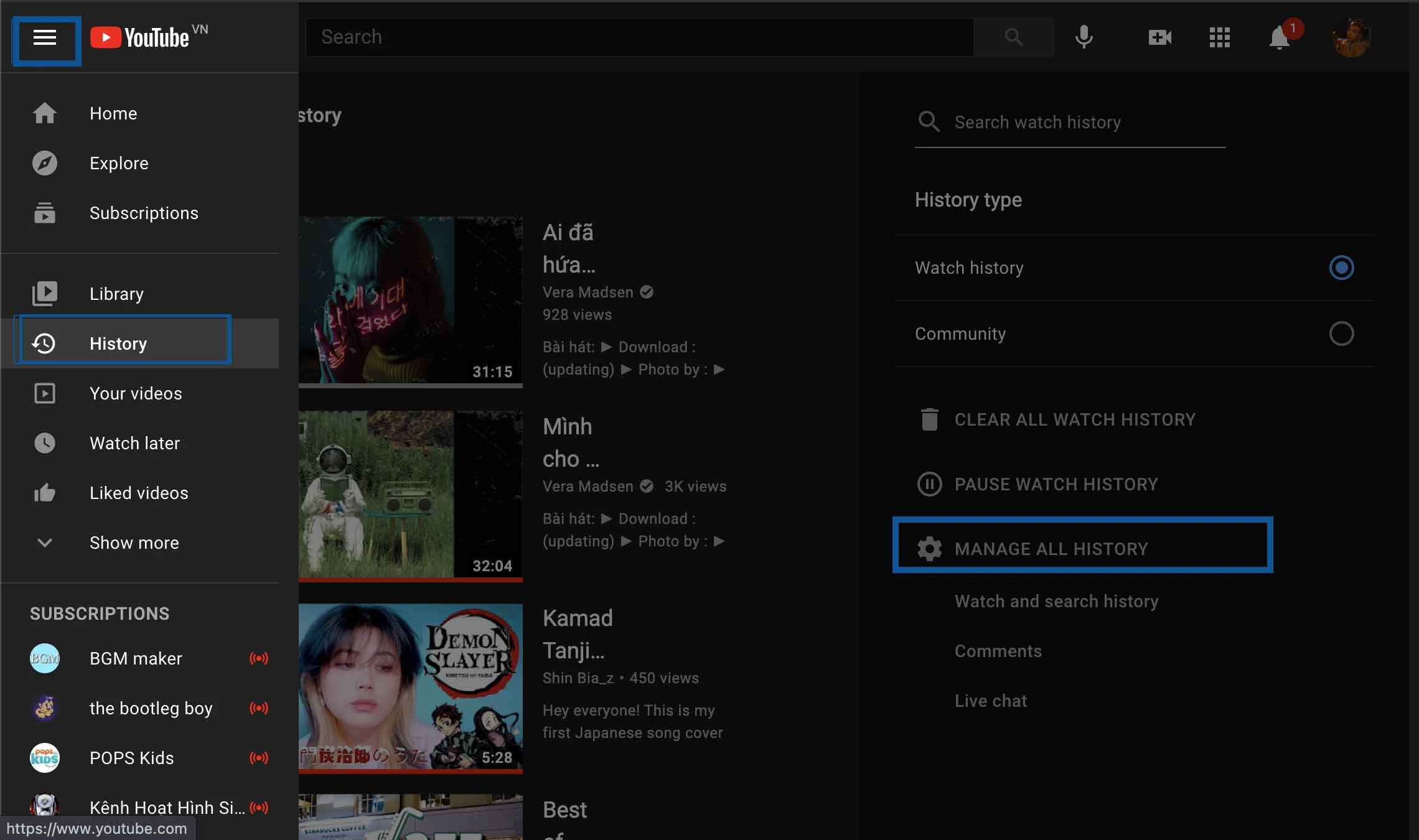The image size is (1419, 840).
Task: Select the Watch history radio button
Action: [x=1341, y=268]
